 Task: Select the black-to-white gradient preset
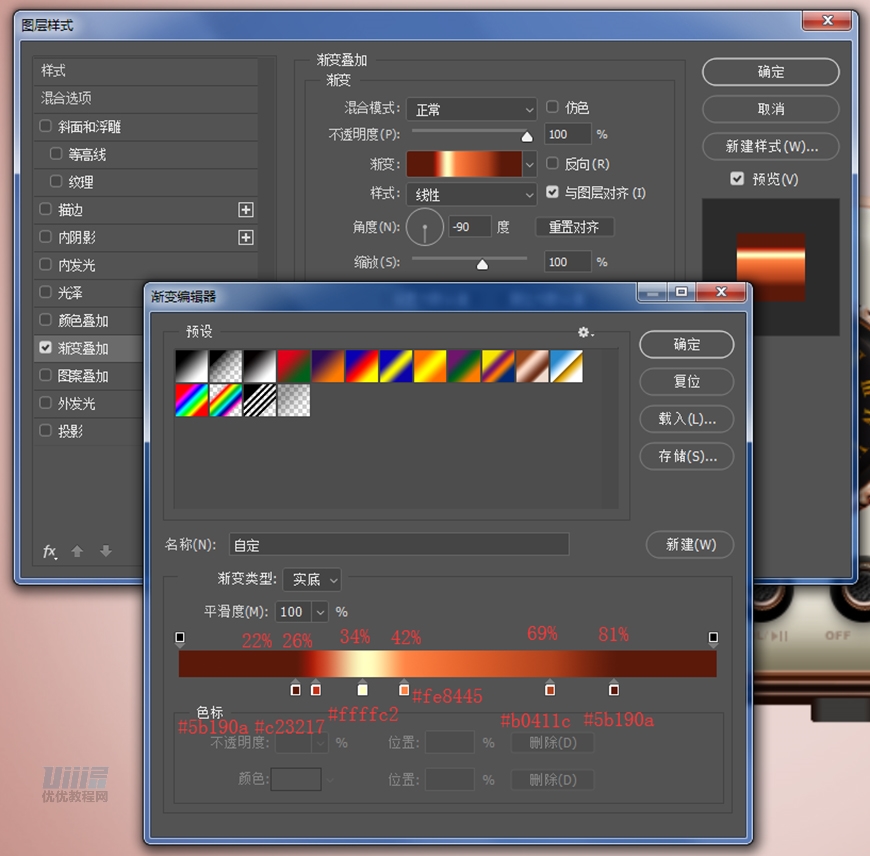pyautogui.click(x=191, y=366)
